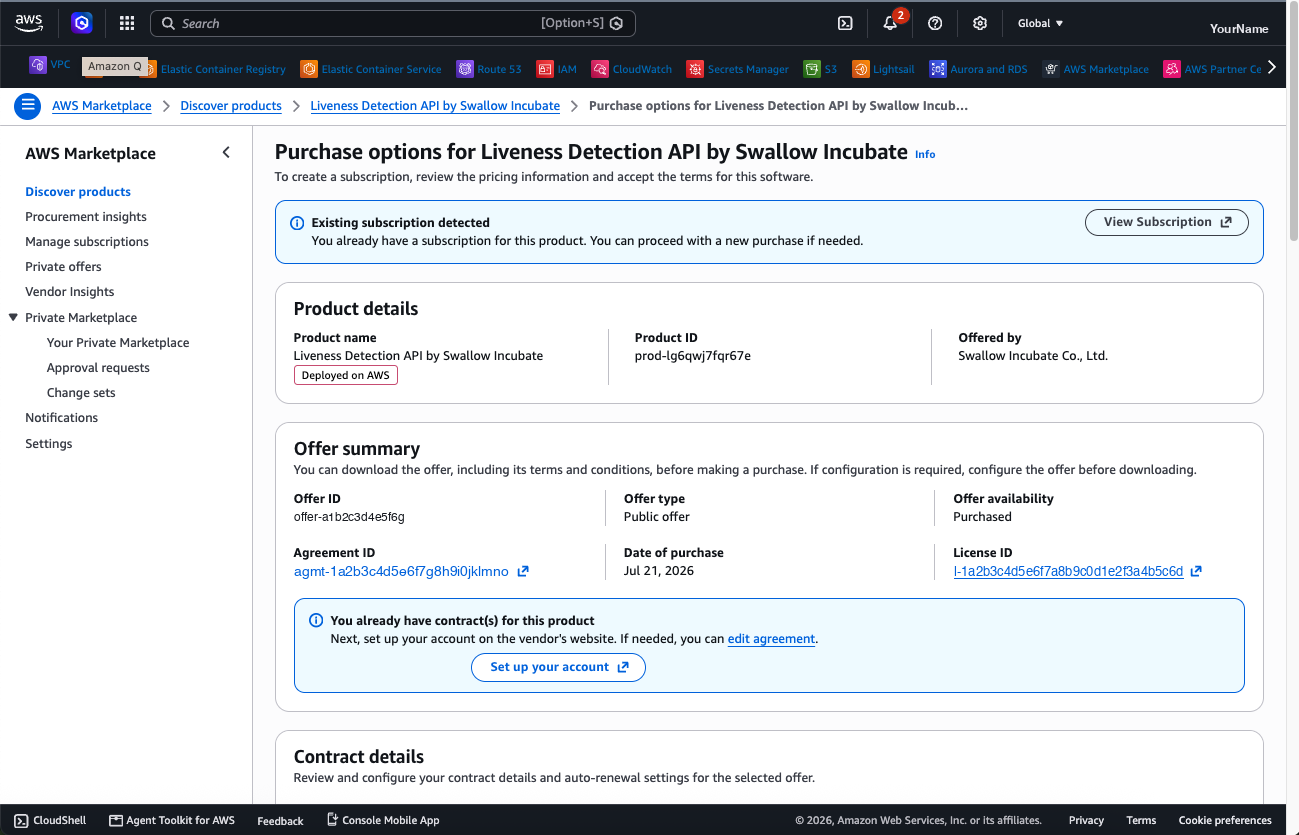Open Notifications in sidebar
The width and height of the screenshot is (1299, 835).
pyautogui.click(x=62, y=418)
